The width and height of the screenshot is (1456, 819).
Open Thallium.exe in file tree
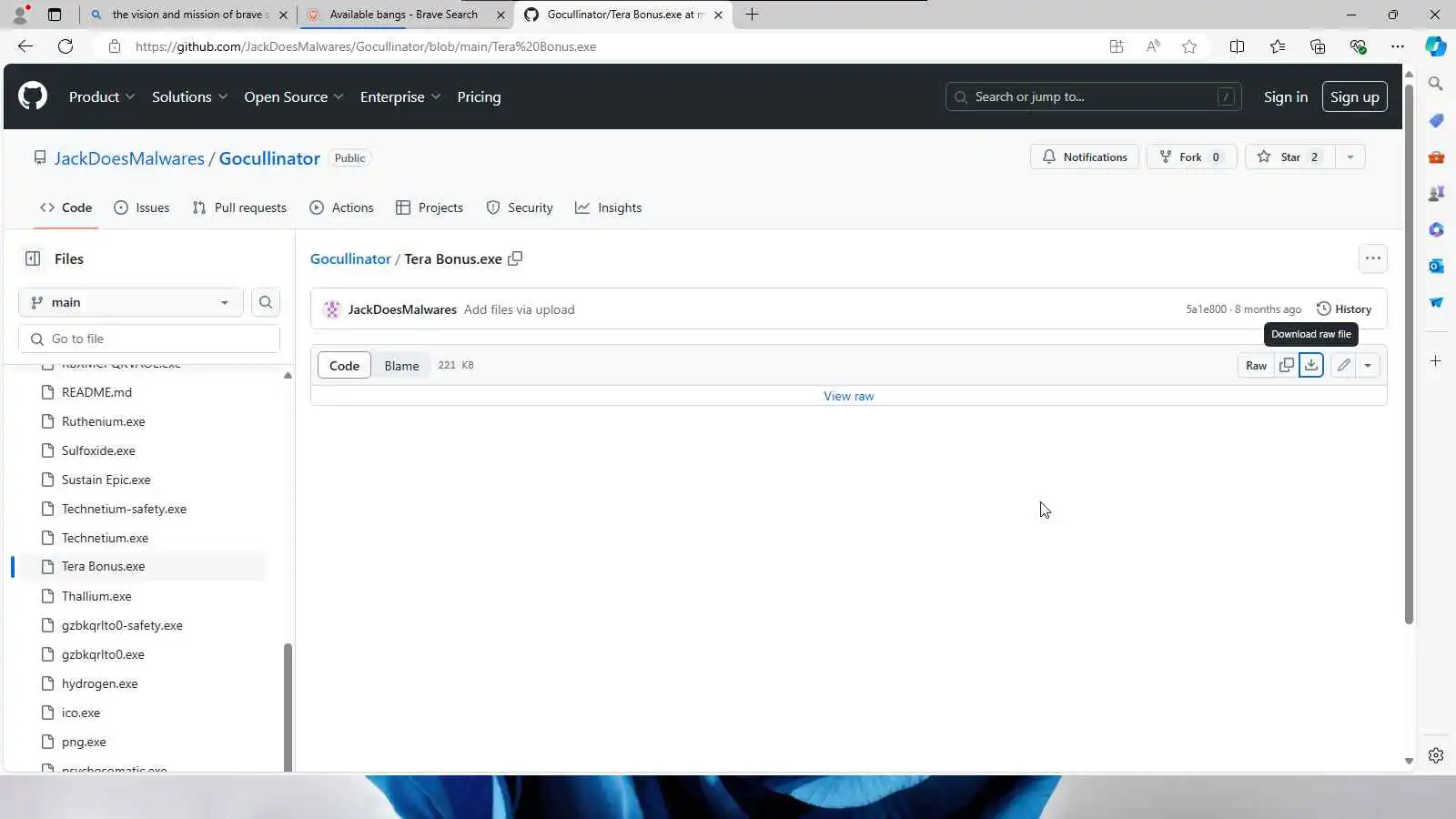point(96,596)
